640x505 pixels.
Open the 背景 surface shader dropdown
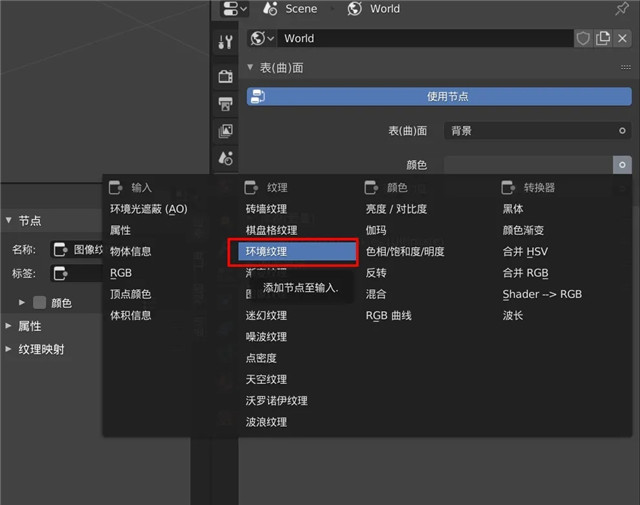point(537,131)
